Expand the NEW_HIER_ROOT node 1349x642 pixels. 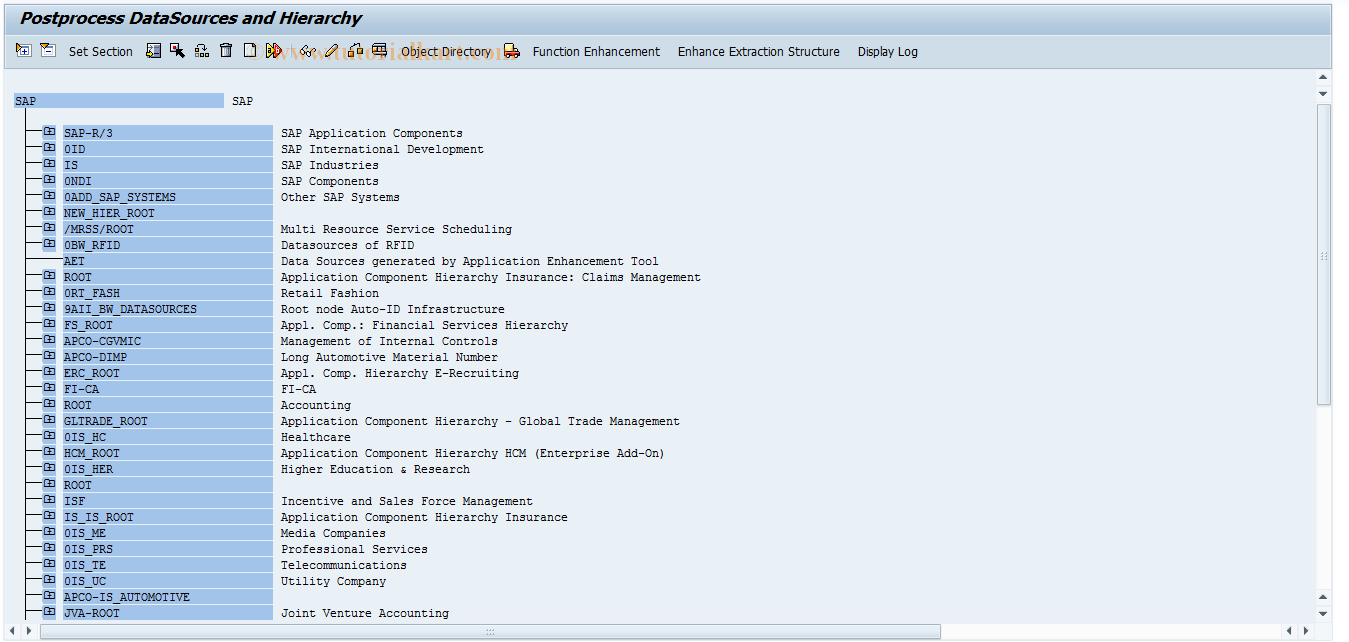(x=49, y=212)
